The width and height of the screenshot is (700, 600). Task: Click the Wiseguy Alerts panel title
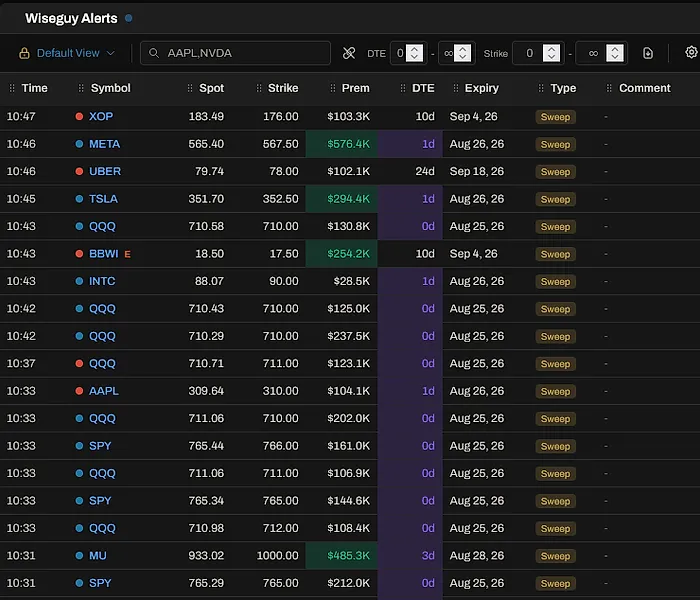[x=71, y=18]
